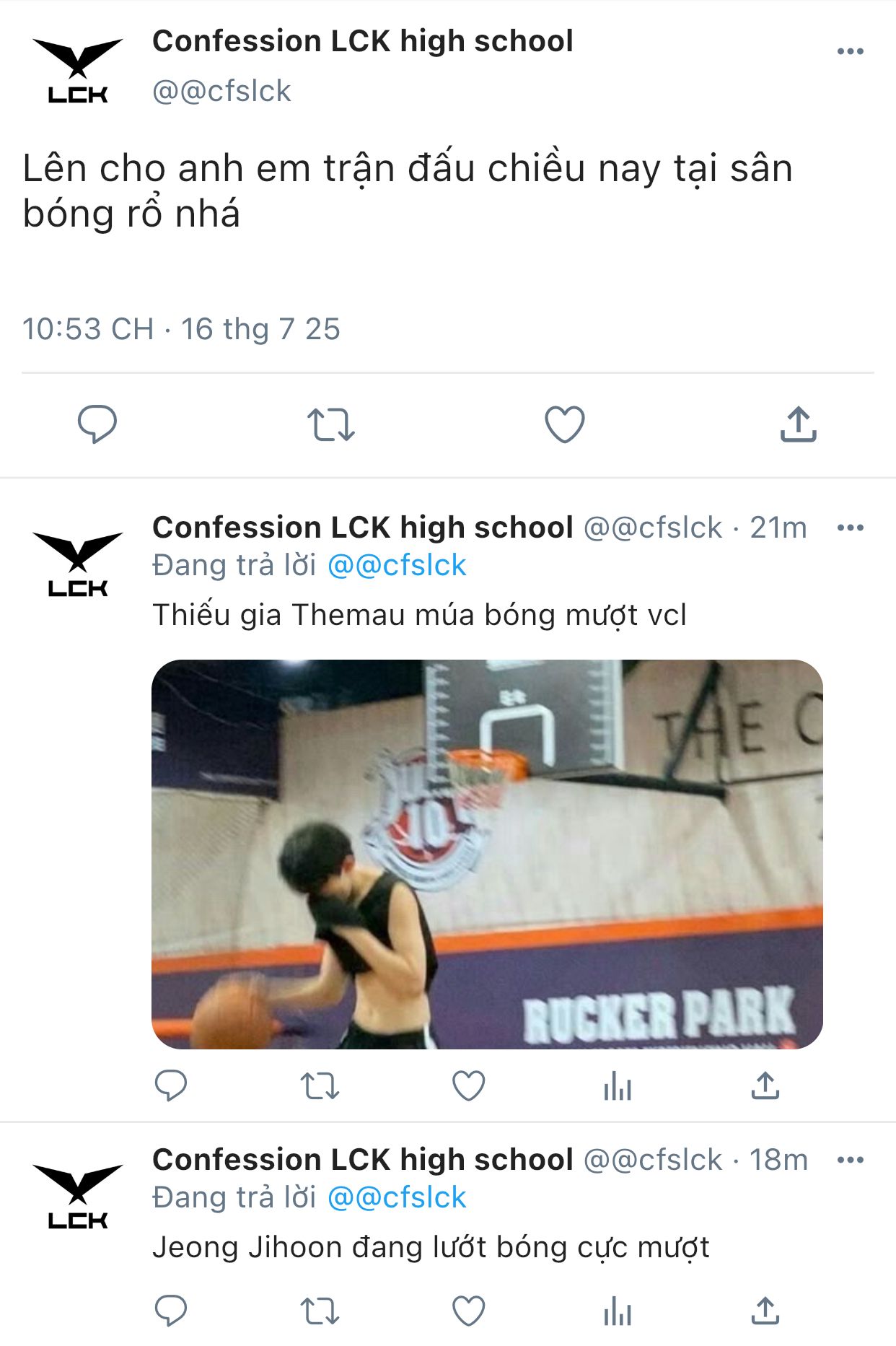The height and width of the screenshot is (1346, 896).
Task: Reply to the main basketball match tweet
Action: coord(97,424)
